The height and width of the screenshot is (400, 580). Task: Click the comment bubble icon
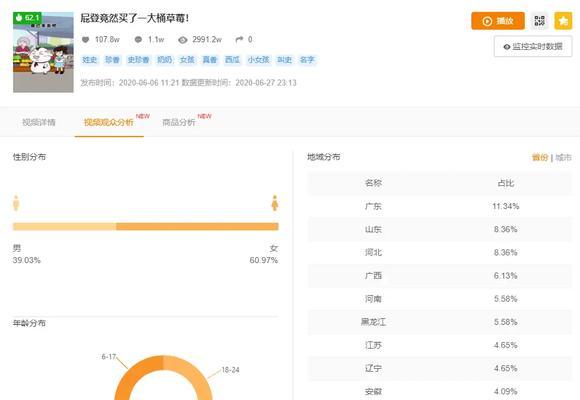click(x=138, y=40)
